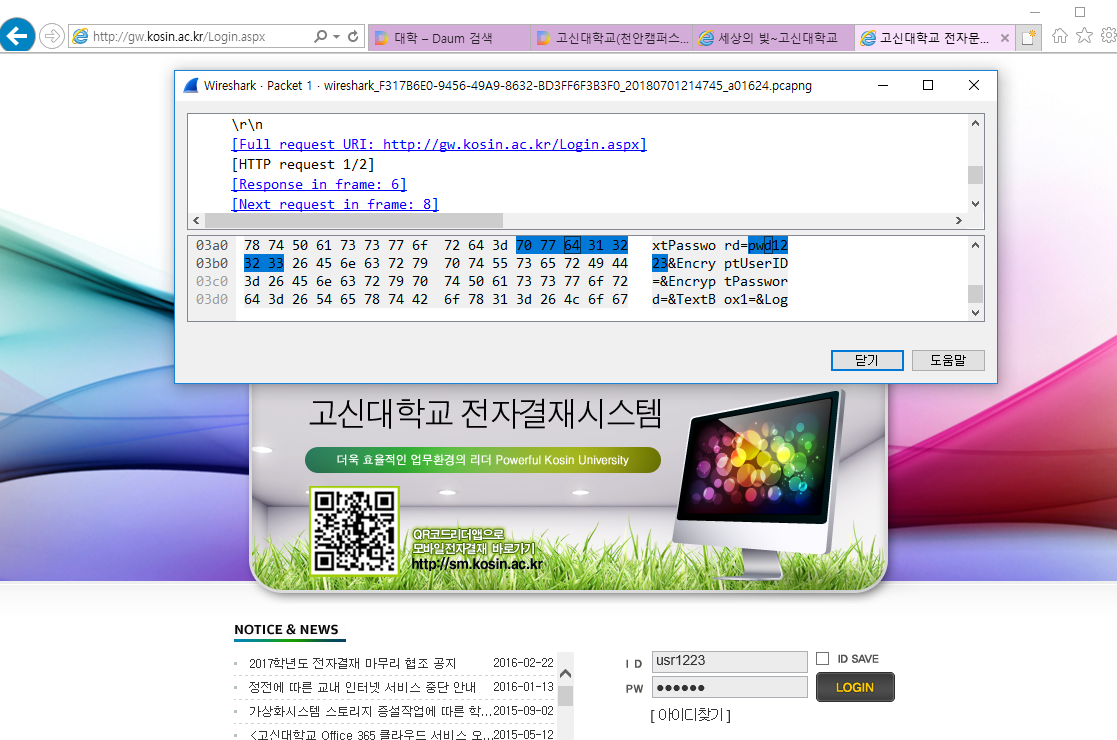Click the hex pane vertical scrollbar thumb
This screenshot has width=1117, height=740.
[x=975, y=293]
